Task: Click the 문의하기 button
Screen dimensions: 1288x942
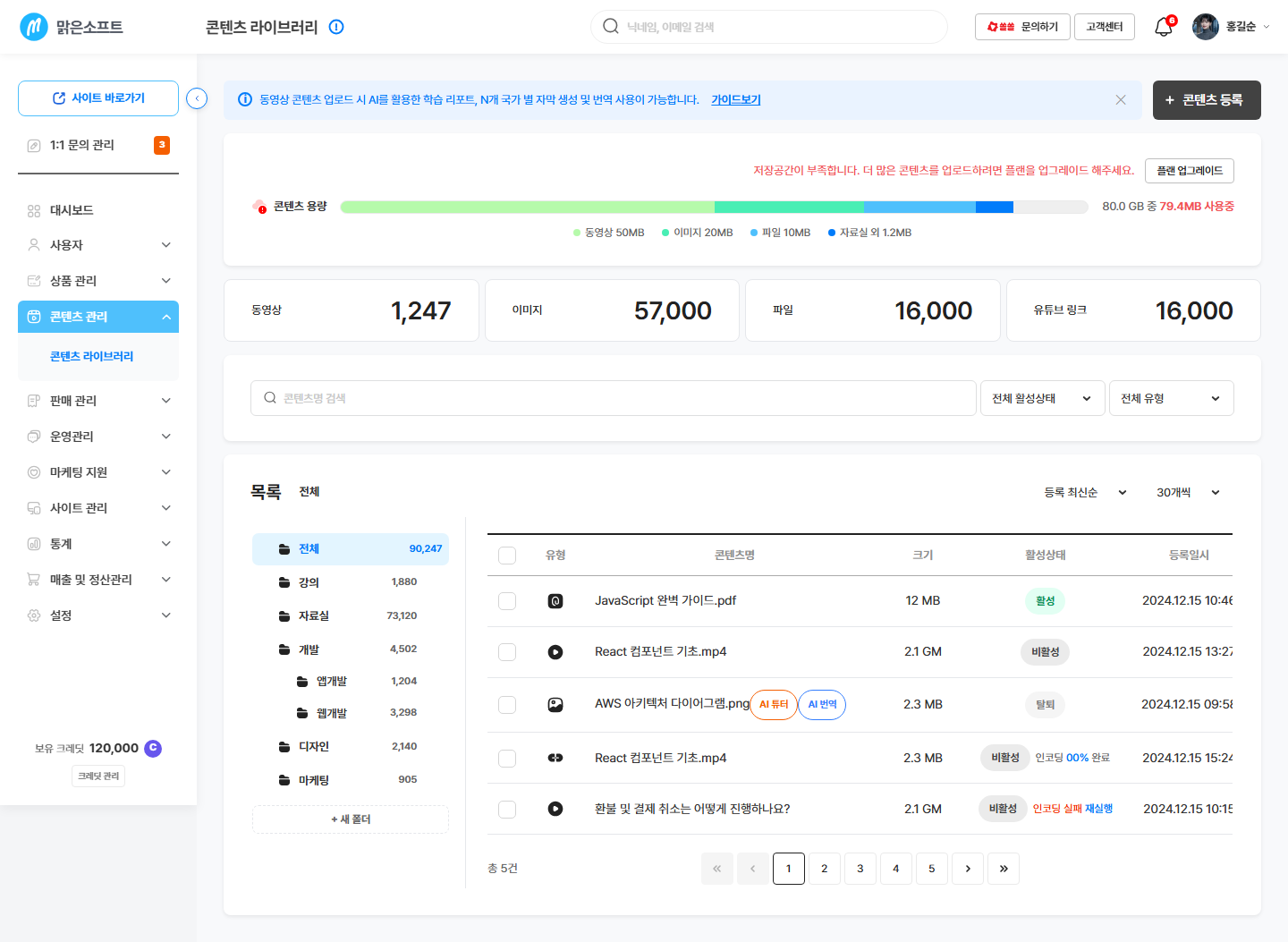Action: [x=1022, y=27]
